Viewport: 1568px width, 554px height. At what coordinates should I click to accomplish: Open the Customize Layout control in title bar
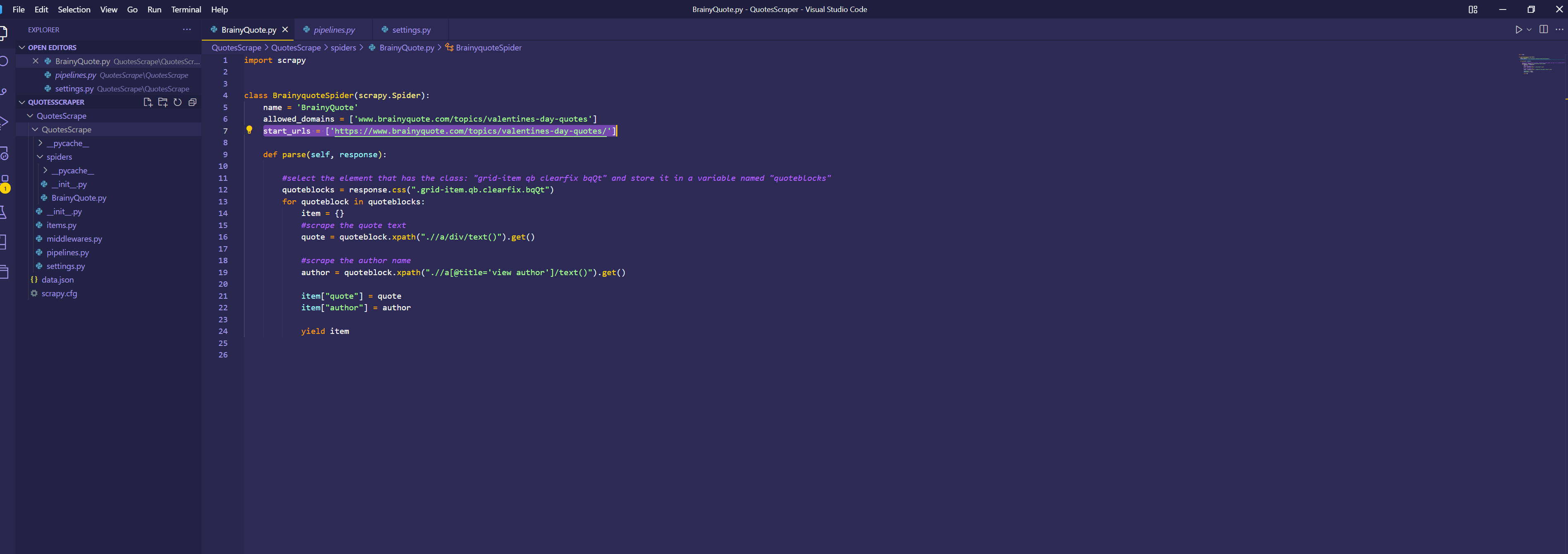point(1472,9)
